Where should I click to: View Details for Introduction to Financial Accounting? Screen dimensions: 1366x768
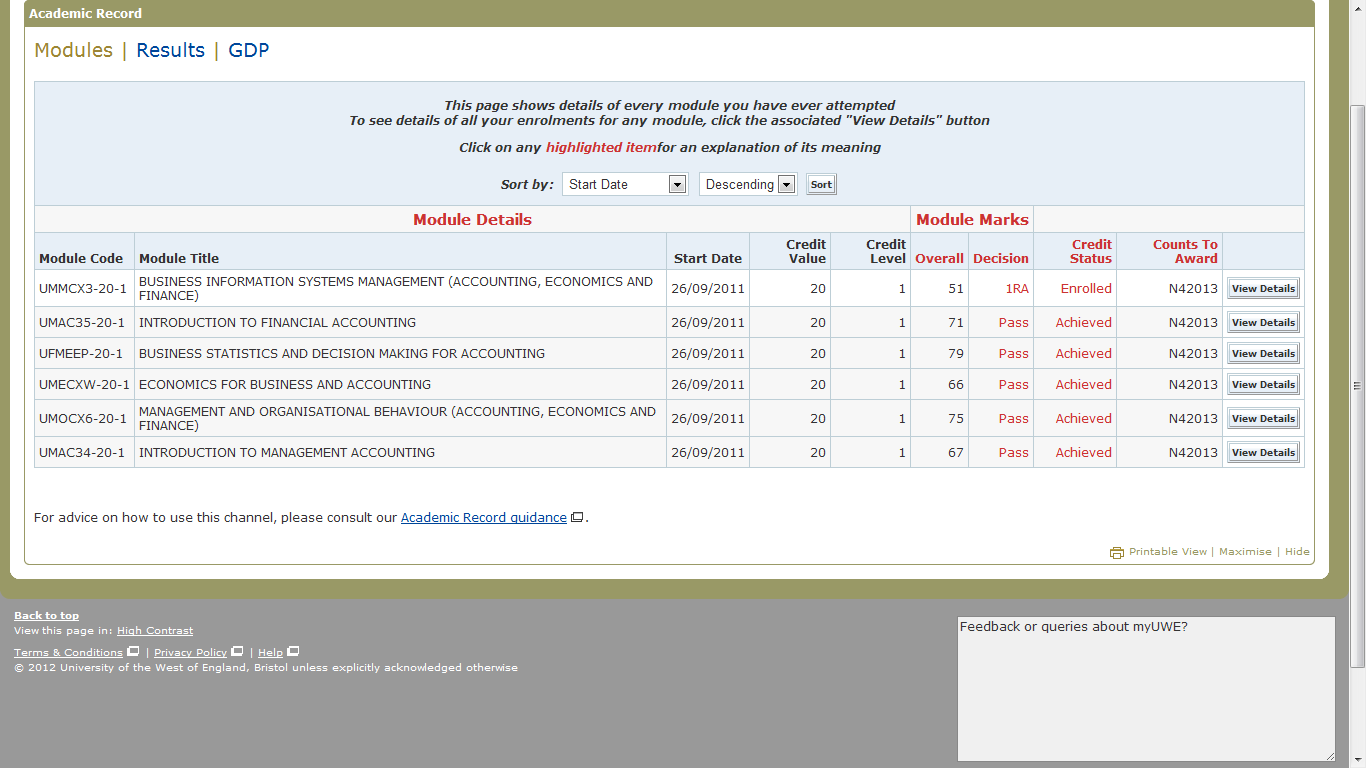tap(1263, 322)
